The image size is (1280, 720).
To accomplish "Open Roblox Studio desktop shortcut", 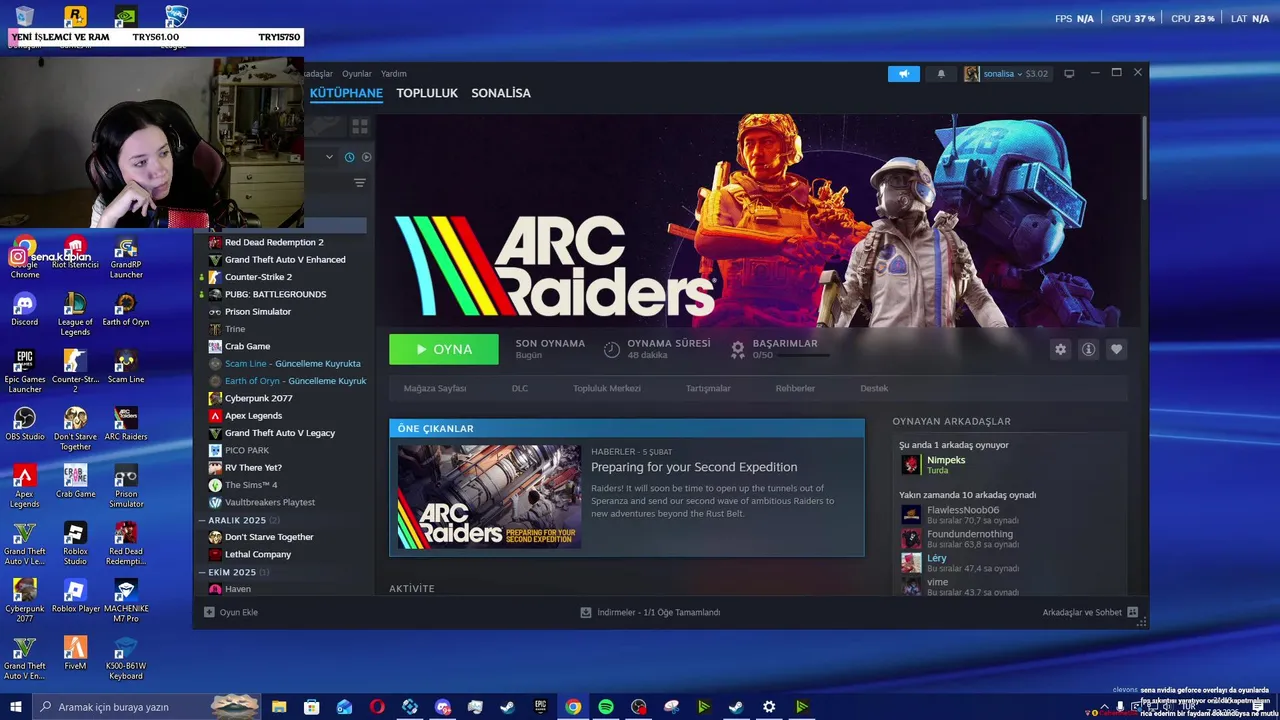I will pyautogui.click(x=75, y=544).
